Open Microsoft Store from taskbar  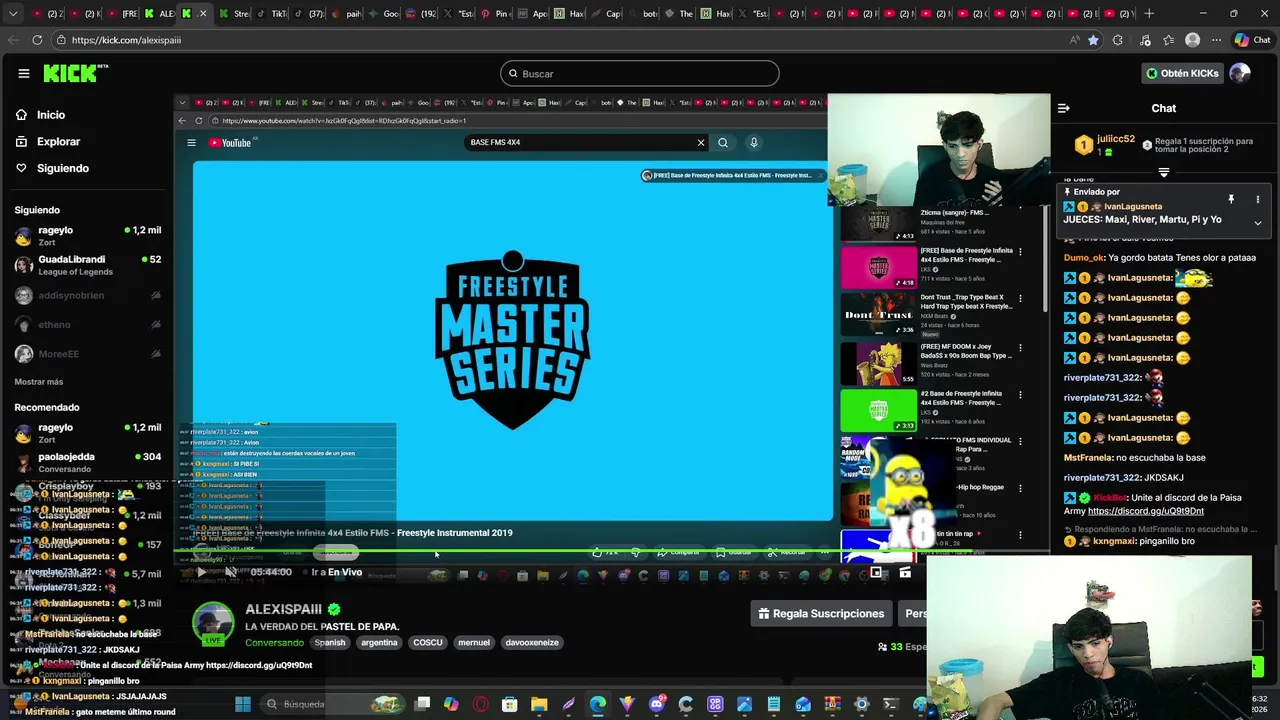(x=509, y=704)
